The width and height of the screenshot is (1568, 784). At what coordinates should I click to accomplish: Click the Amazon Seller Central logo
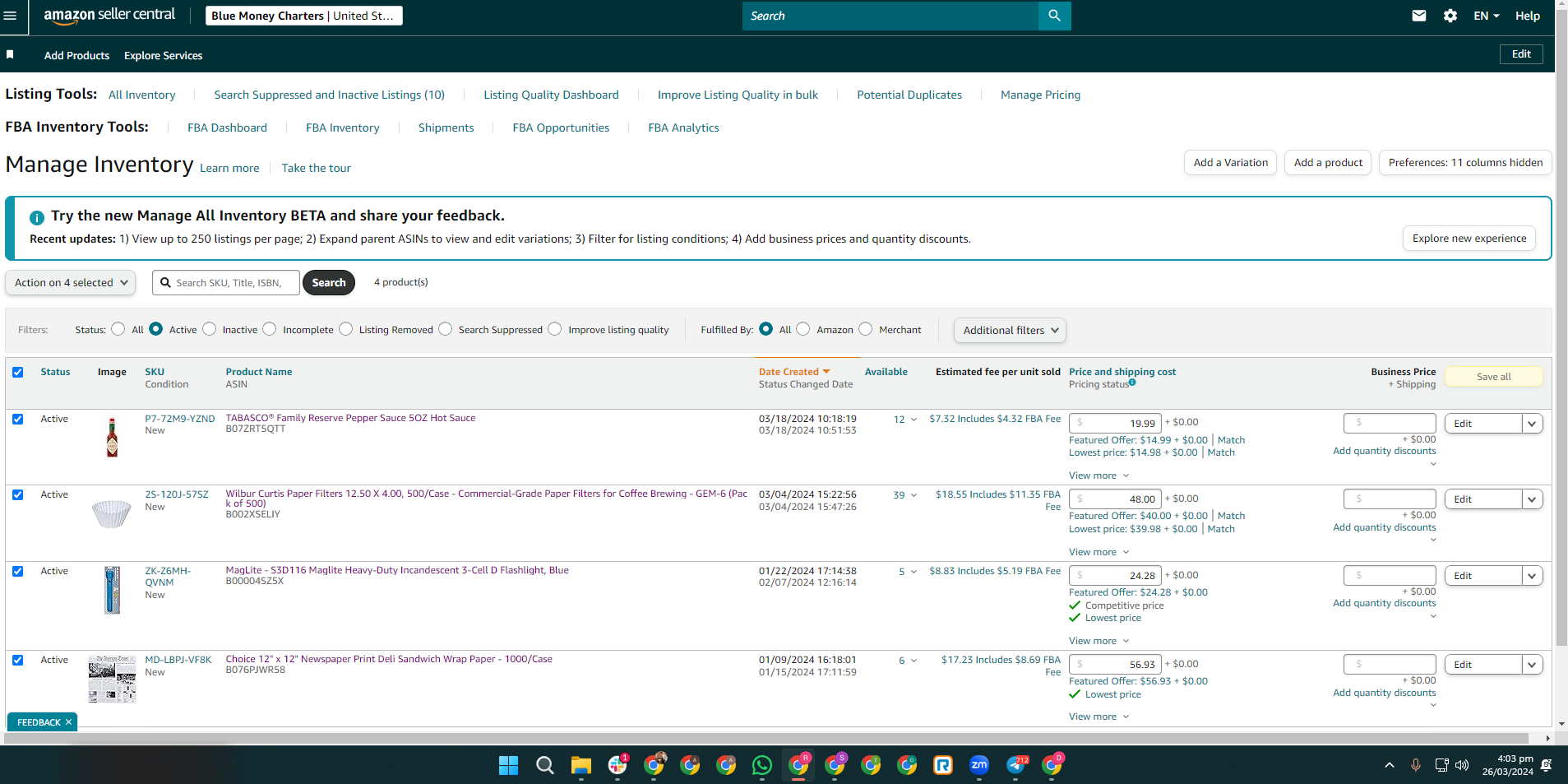click(109, 15)
